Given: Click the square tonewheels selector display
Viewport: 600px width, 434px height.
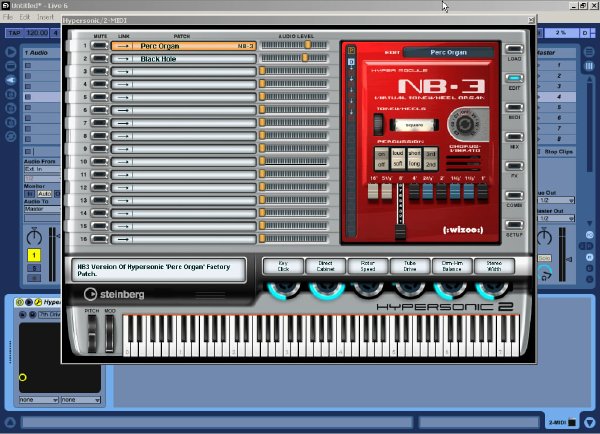Looking at the screenshot, I should 414,125.
